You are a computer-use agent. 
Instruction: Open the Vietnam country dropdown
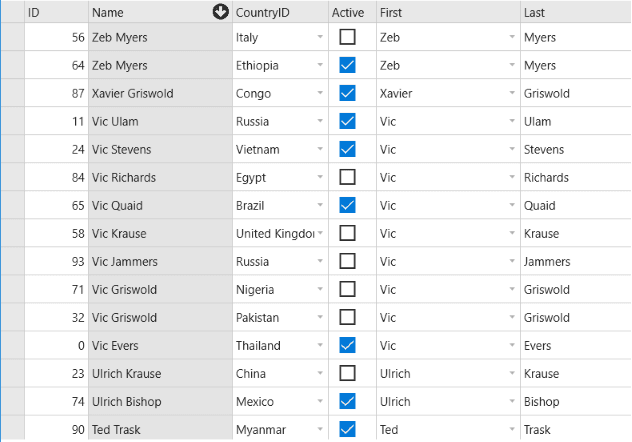click(x=320, y=149)
